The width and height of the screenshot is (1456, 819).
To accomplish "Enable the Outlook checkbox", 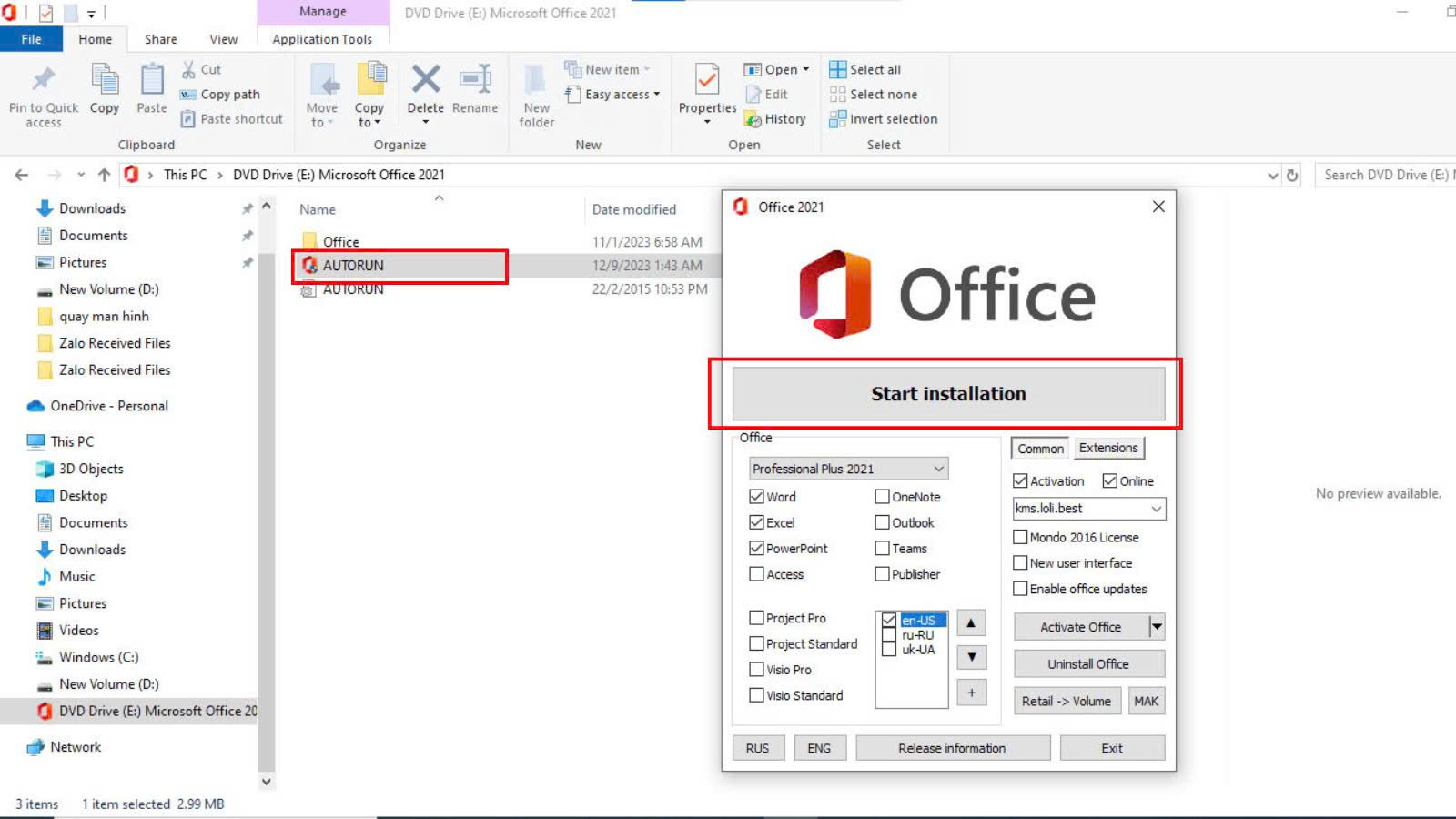I will pyautogui.click(x=882, y=522).
